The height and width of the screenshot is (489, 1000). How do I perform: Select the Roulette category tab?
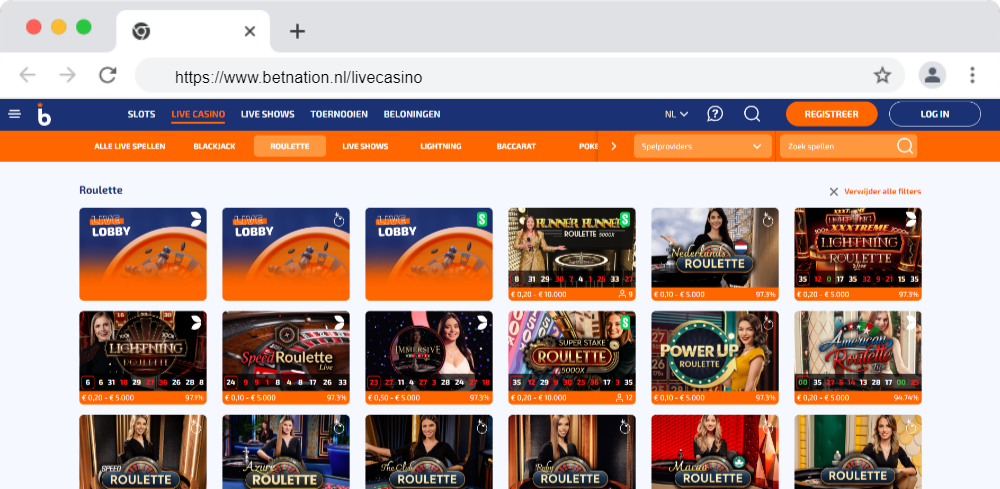(x=290, y=146)
